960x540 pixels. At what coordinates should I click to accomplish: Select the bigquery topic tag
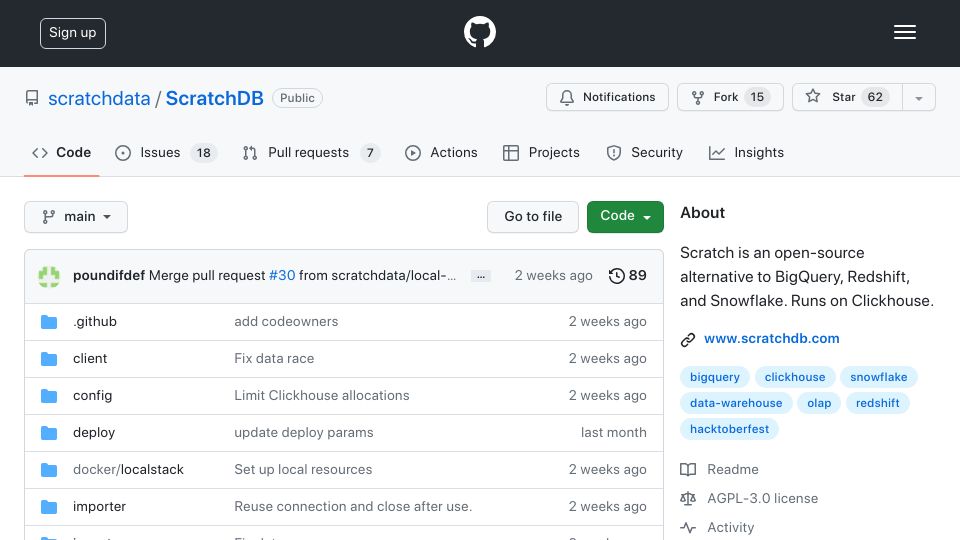tap(714, 377)
